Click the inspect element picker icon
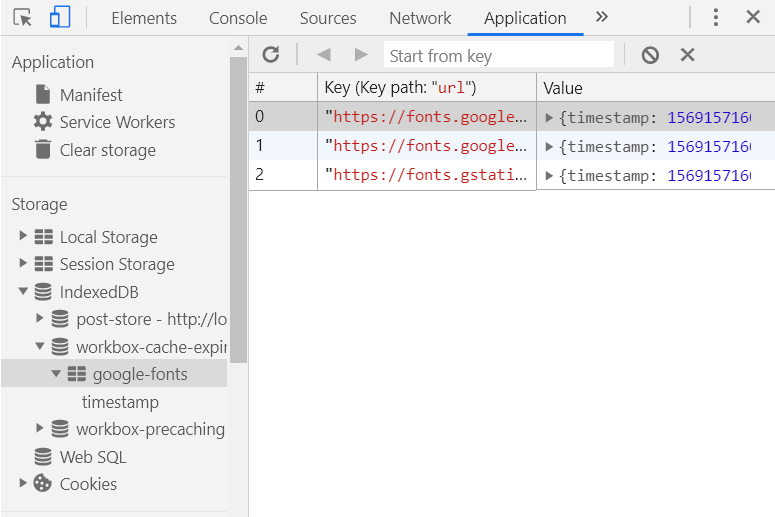 (22, 17)
